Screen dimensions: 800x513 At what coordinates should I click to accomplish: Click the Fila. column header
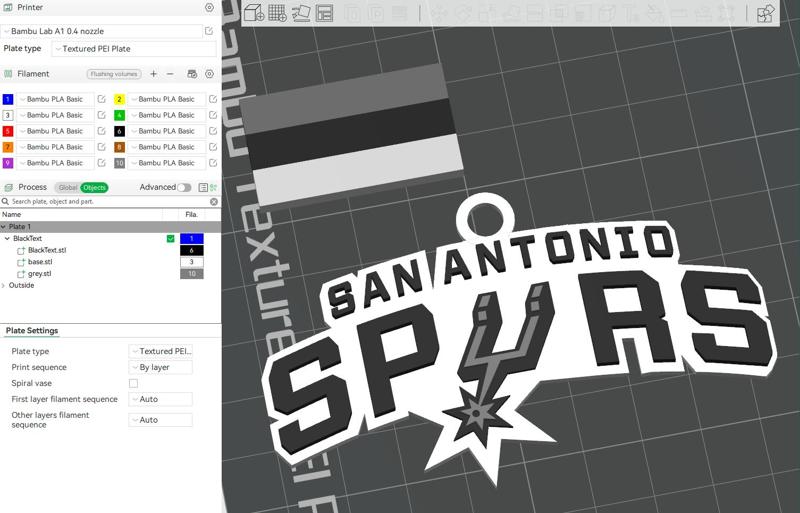point(191,214)
